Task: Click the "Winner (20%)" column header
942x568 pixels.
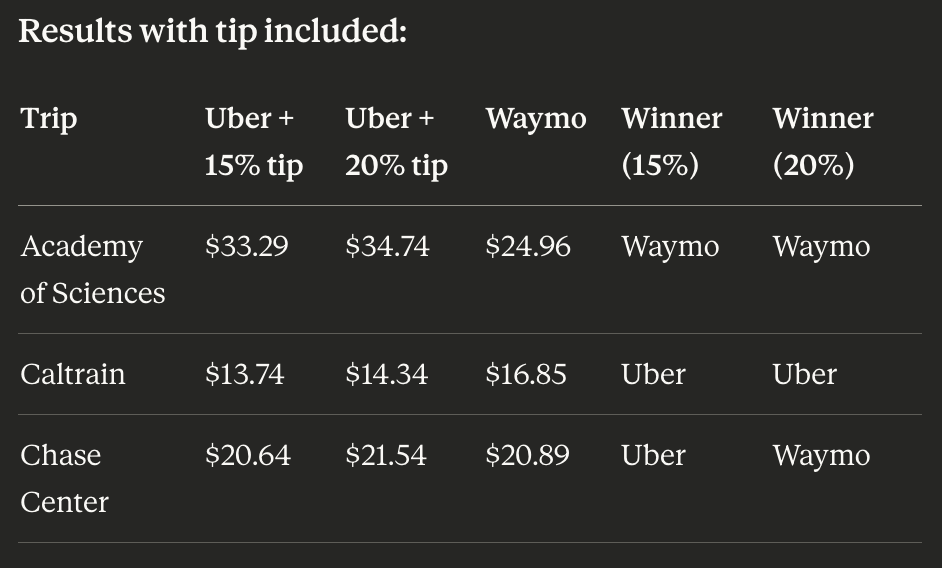Action: (x=822, y=141)
